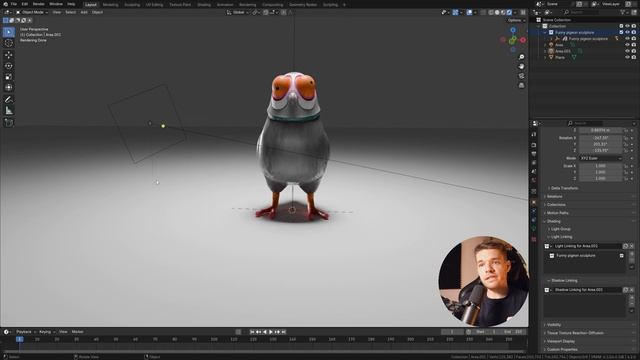Select the Rotate tool
This screenshot has width=640, height=360.
[9, 66]
